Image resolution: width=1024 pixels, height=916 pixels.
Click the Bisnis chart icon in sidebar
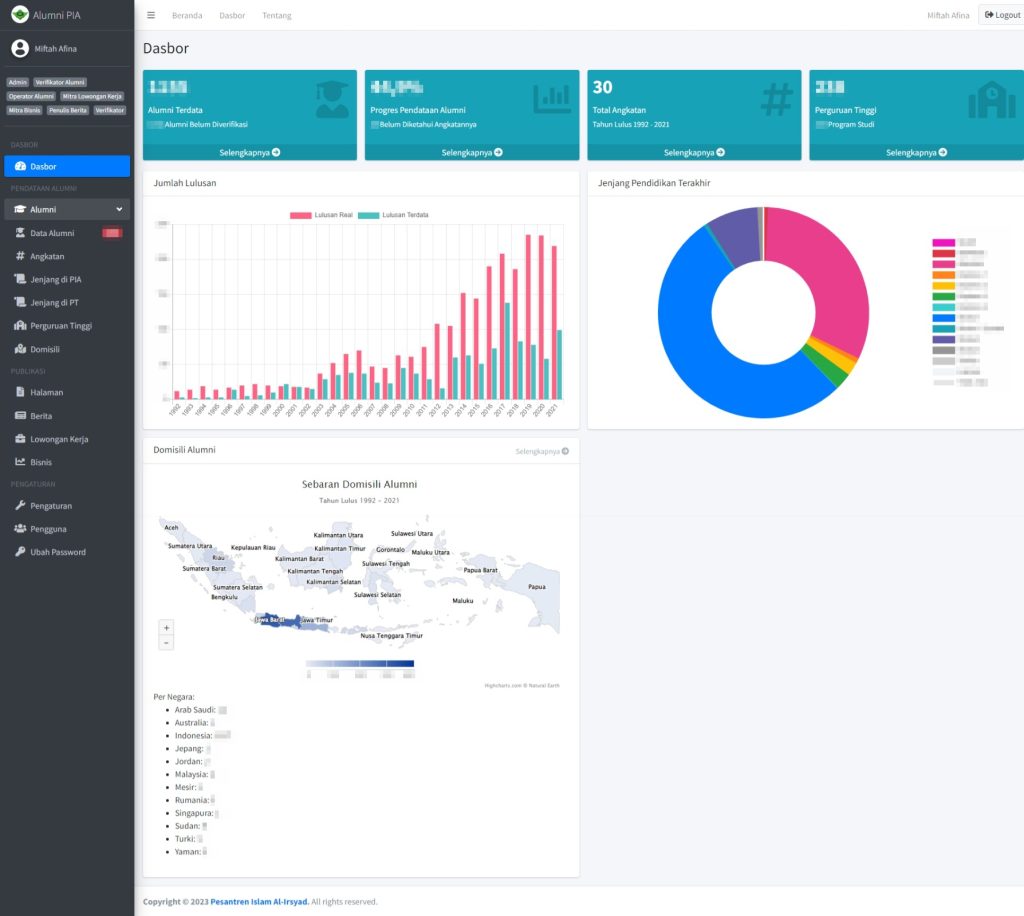[x=20, y=462]
